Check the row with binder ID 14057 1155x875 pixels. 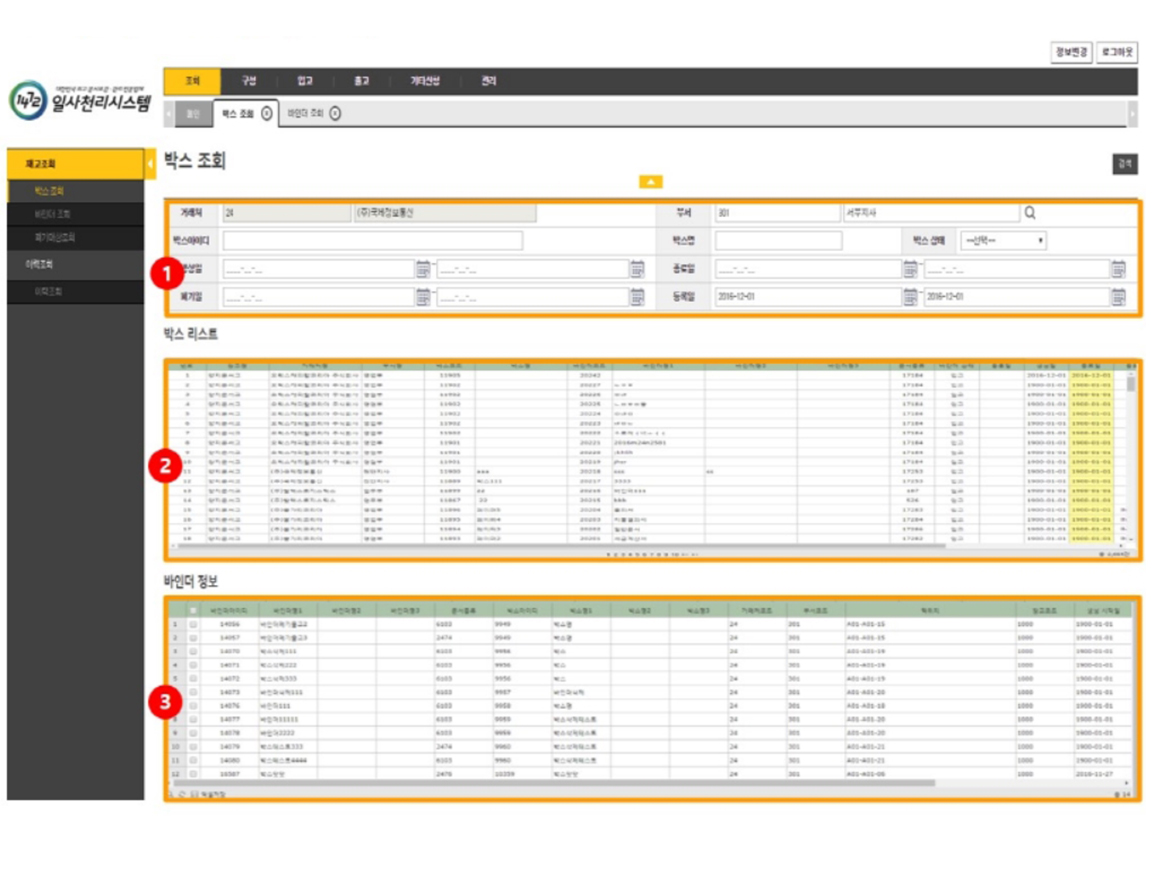click(193, 638)
